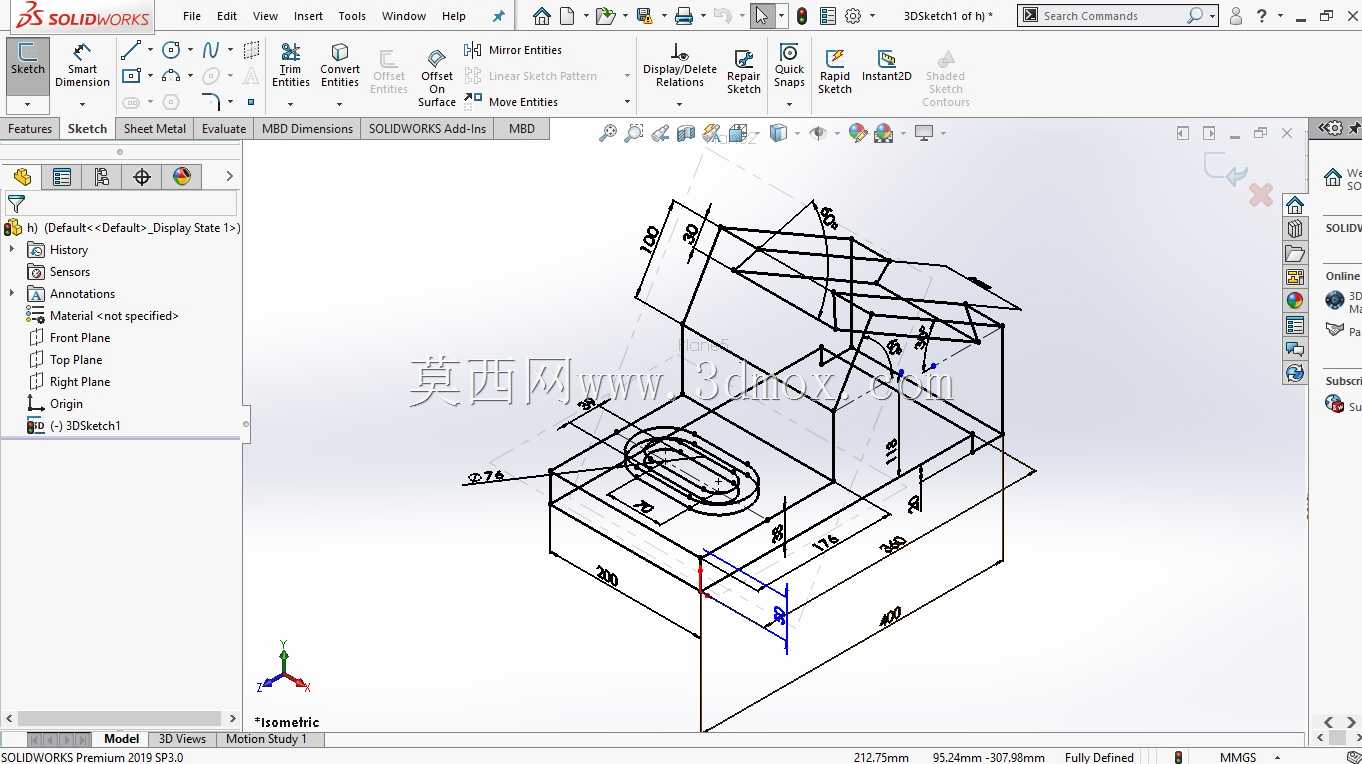Open the PropertyManager tab icon
This screenshot has height=764, width=1362.
coord(62,177)
